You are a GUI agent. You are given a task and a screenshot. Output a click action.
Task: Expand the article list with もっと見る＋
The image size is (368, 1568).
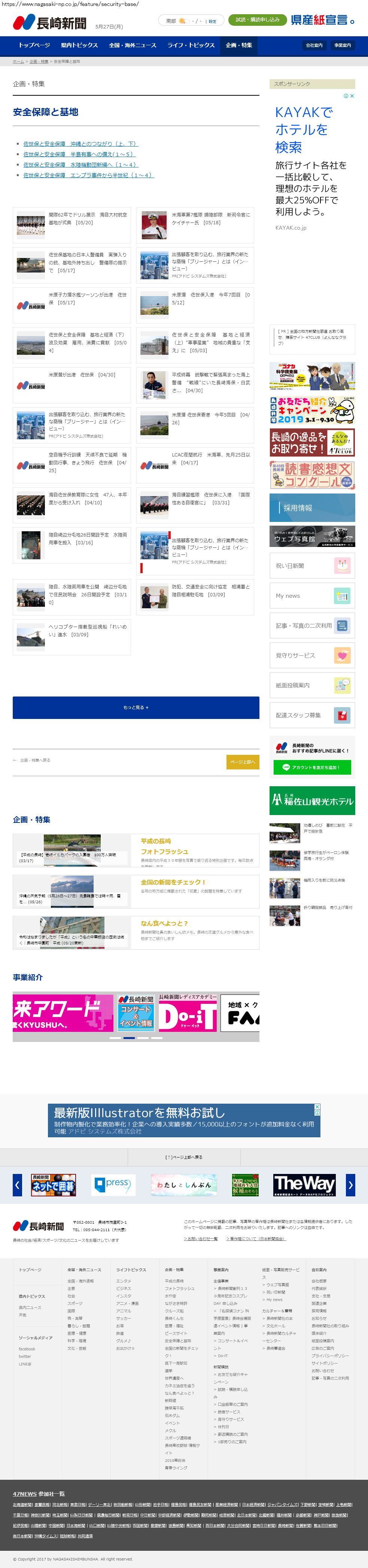point(136,707)
